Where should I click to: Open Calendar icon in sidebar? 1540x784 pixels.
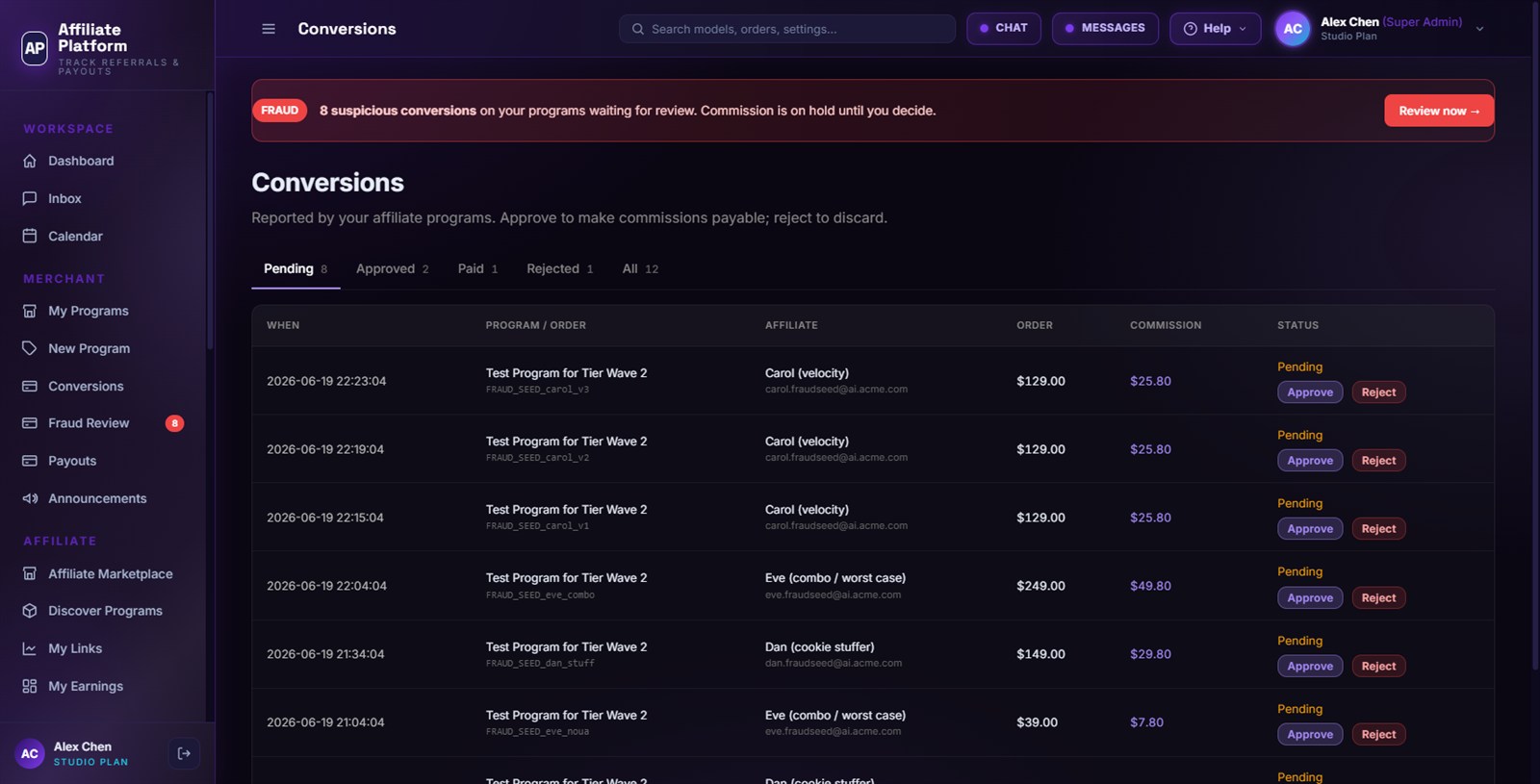click(x=30, y=236)
